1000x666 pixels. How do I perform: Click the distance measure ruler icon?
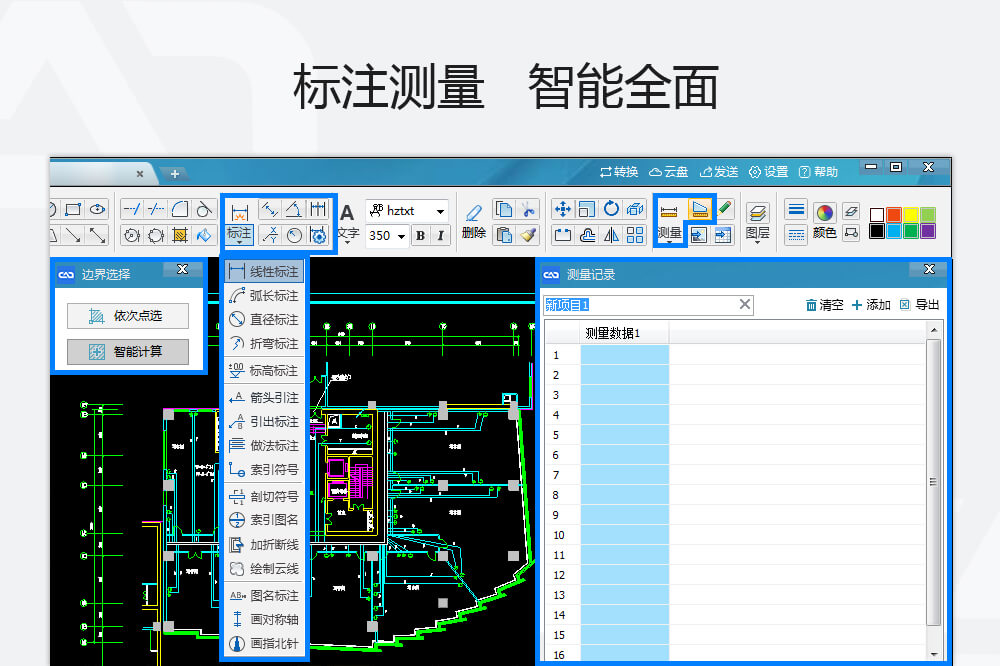click(669, 211)
